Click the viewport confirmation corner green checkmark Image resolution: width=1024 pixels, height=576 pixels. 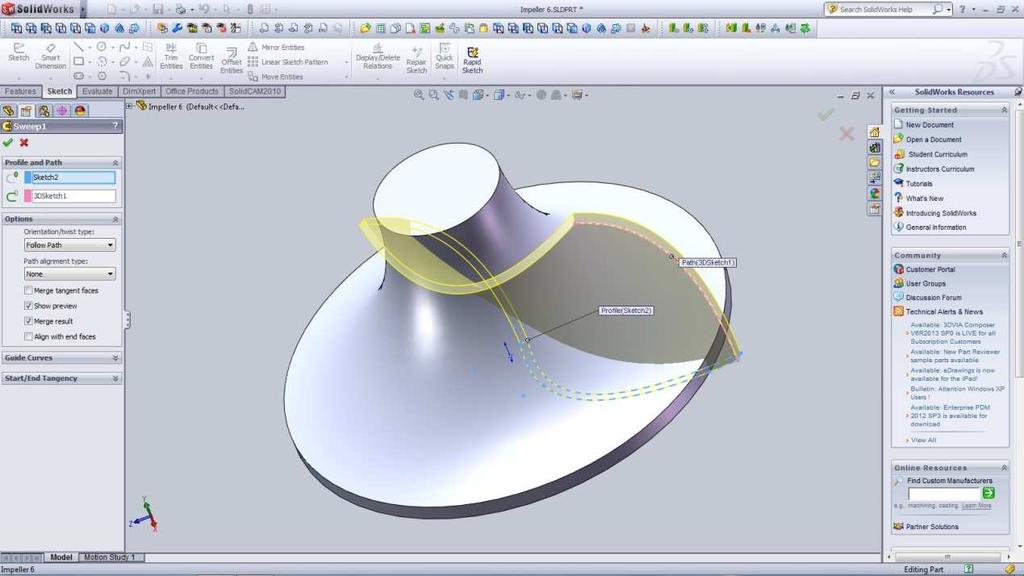826,115
